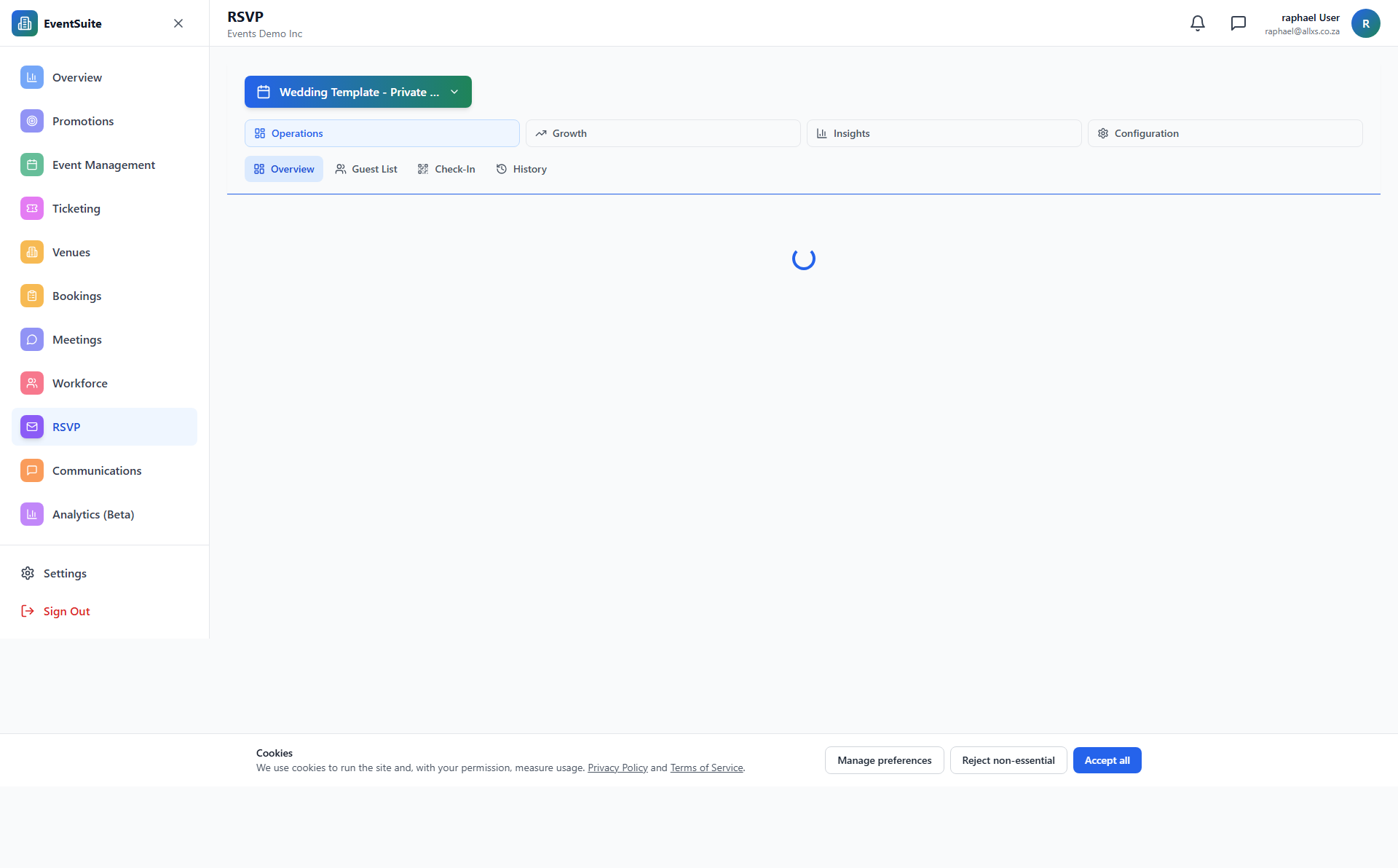Screen dimensions: 1398x868
Task: Click Sign Out in the sidebar
Action: click(66, 611)
